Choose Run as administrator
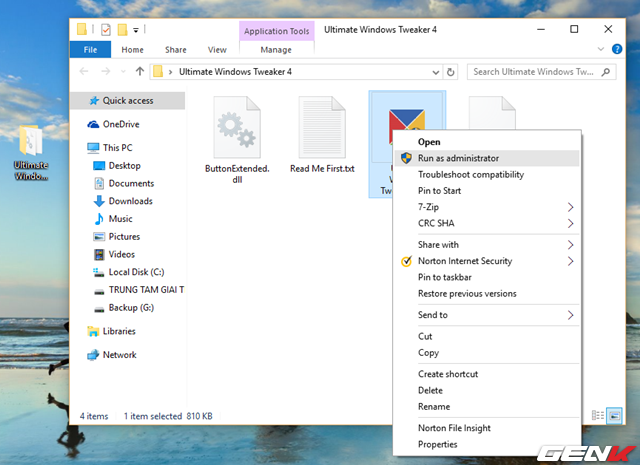Image resolution: width=640 pixels, height=465 pixels. [x=487, y=158]
